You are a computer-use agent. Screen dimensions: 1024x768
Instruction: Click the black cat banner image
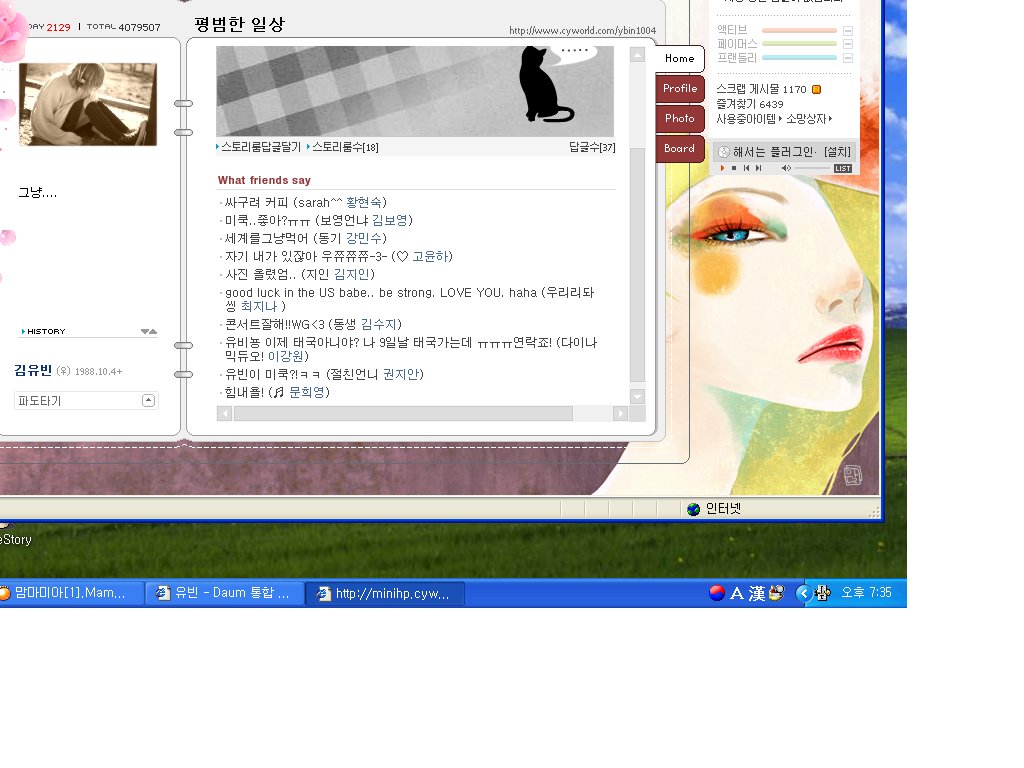pos(415,91)
